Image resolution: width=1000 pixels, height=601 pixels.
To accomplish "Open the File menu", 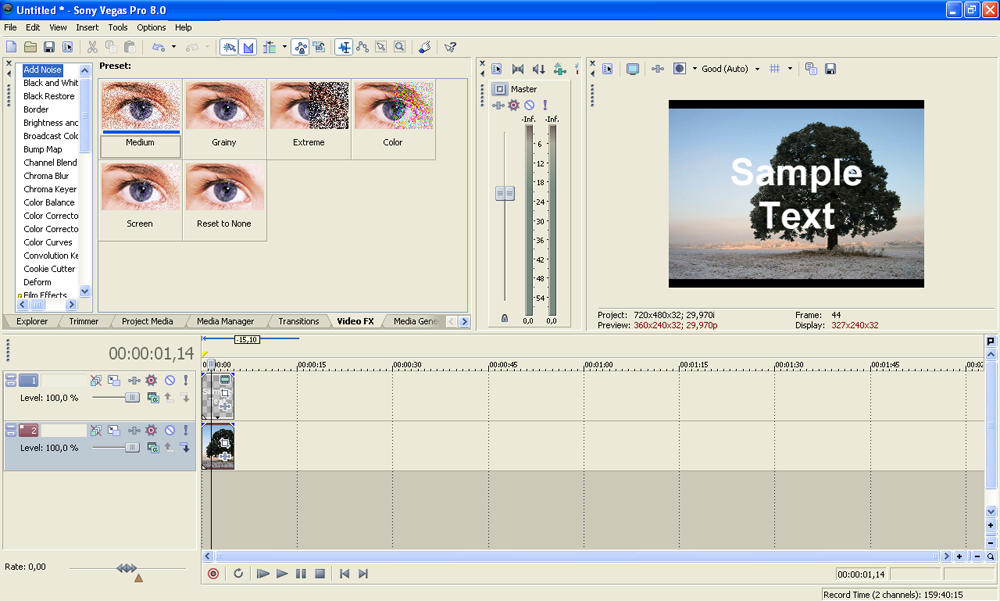I will coord(10,27).
